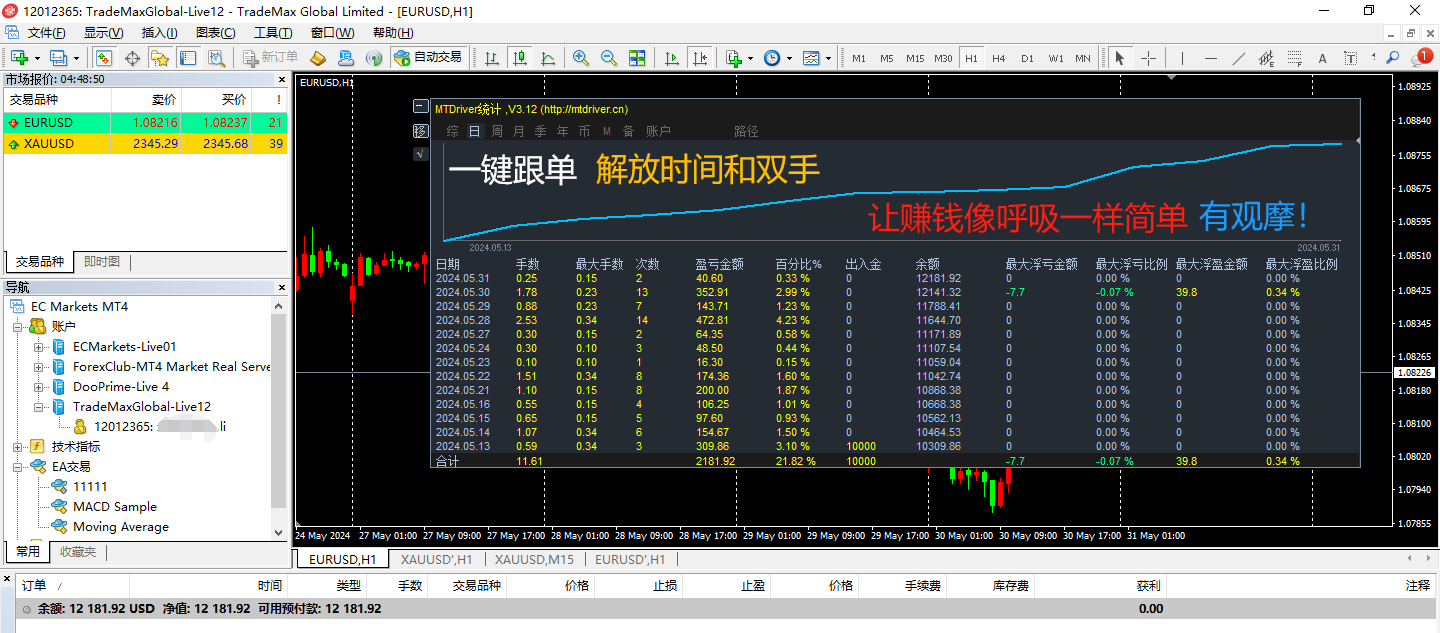Toggle the 自动交易 auto trading button

[428, 58]
